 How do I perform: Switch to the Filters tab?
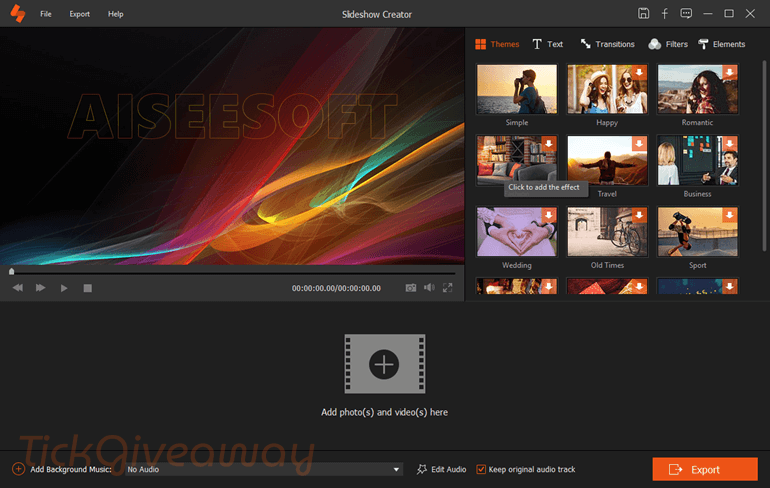click(668, 44)
